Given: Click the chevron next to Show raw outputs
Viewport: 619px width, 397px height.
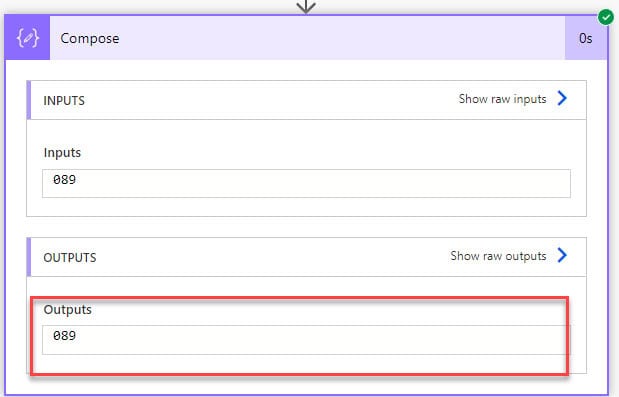Looking at the screenshot, I should click(x=562, y=255).
